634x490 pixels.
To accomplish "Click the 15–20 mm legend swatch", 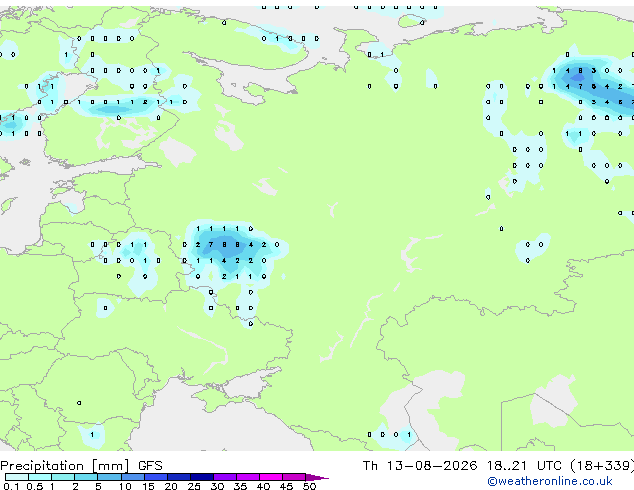I will coord(155,477).
